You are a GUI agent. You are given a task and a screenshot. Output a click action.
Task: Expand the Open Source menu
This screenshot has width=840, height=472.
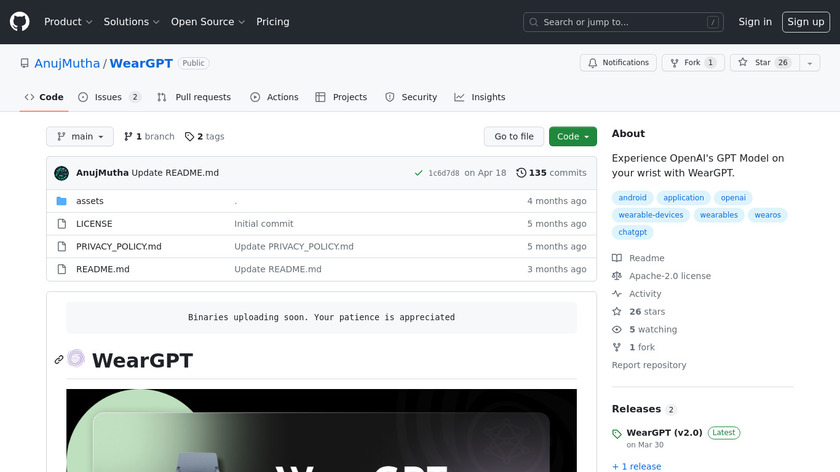pyautogui.click(x=207, y=22)
